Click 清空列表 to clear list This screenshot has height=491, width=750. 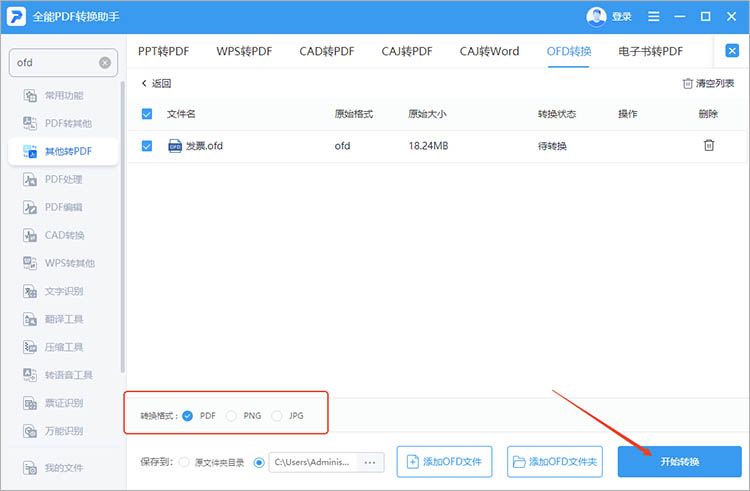point(708,84)
